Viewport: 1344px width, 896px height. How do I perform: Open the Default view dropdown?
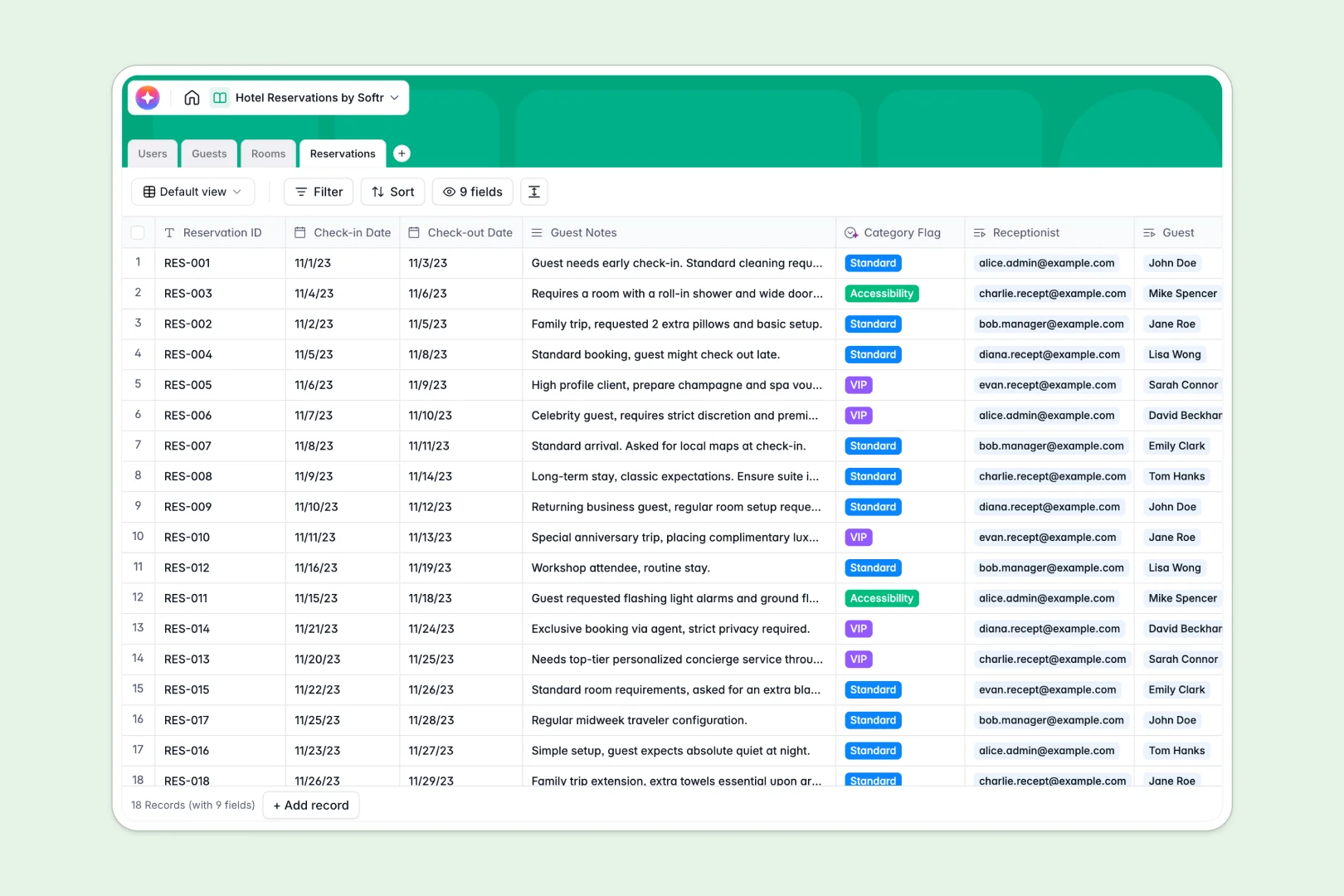[x=192, y=192]
